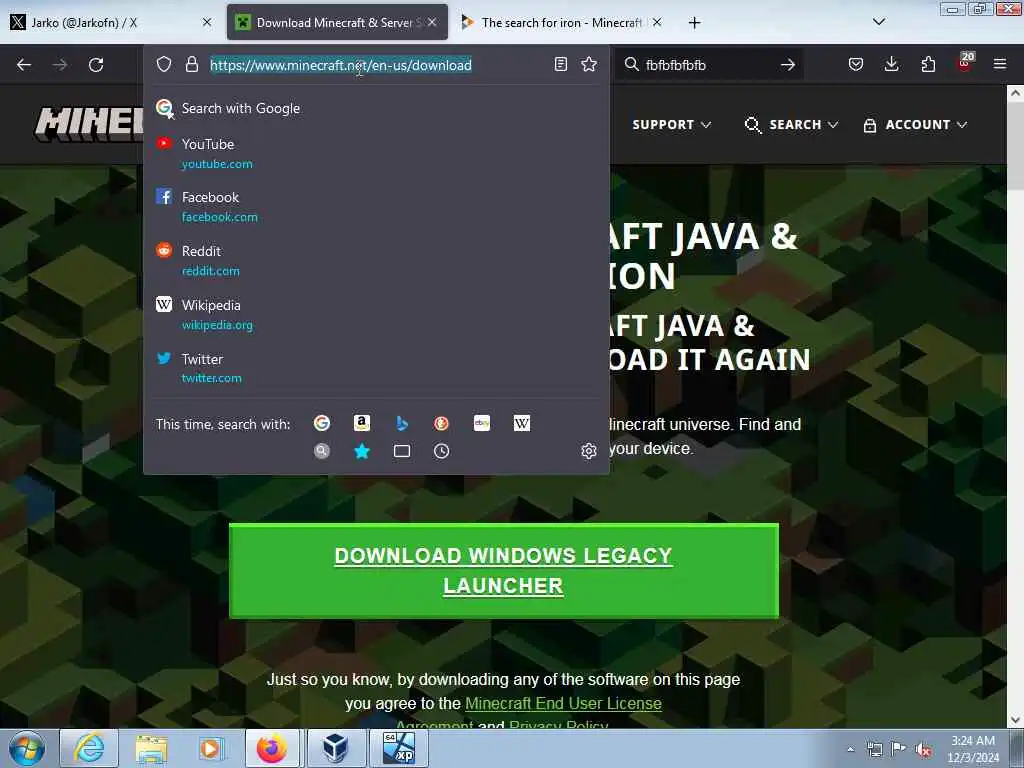The width and height of the screenshot is (1024, 768).
Task: Search this time with eBay
Action: pos(482,423)
